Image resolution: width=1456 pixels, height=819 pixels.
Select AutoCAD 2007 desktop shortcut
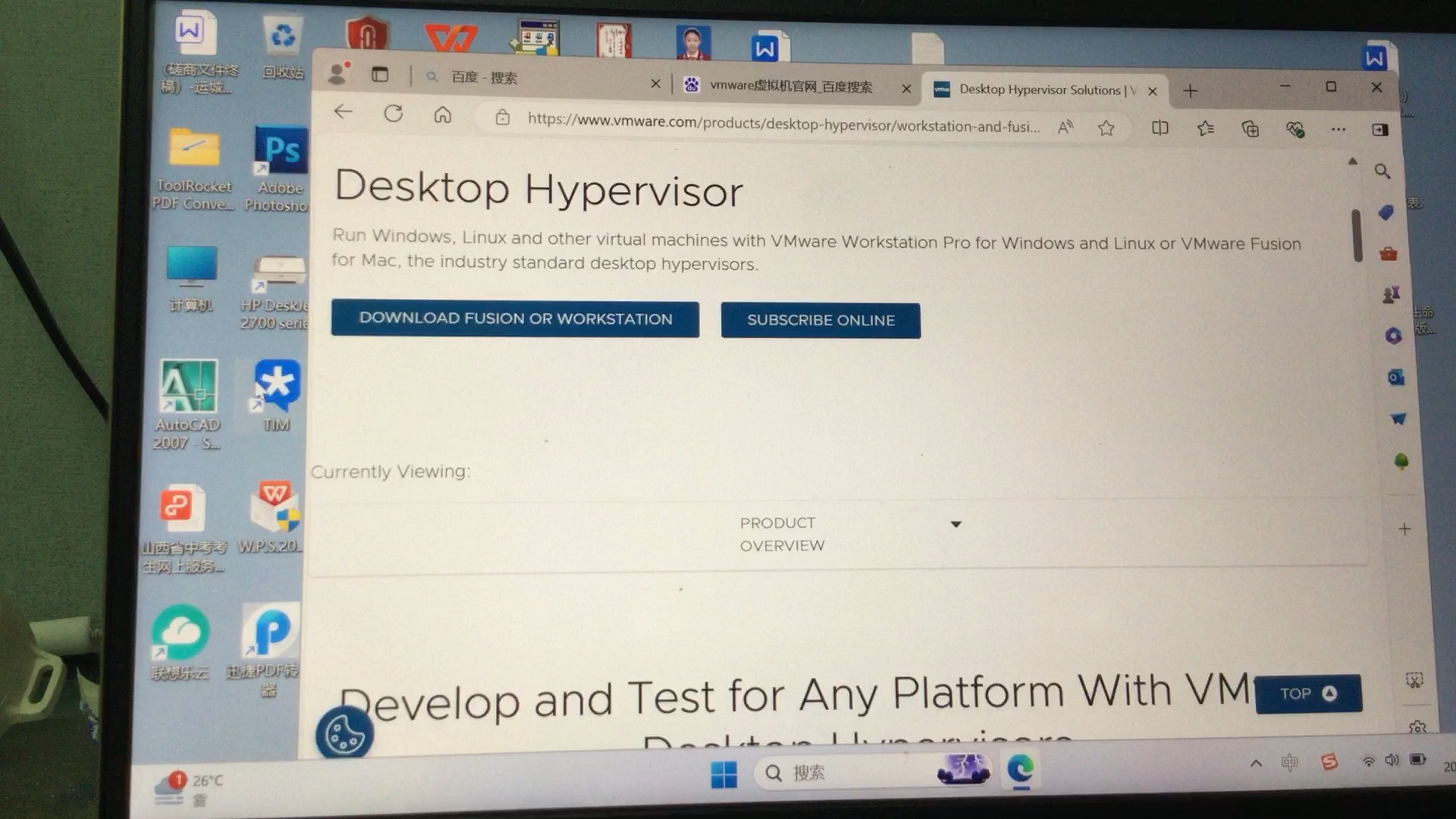point(188,405)
